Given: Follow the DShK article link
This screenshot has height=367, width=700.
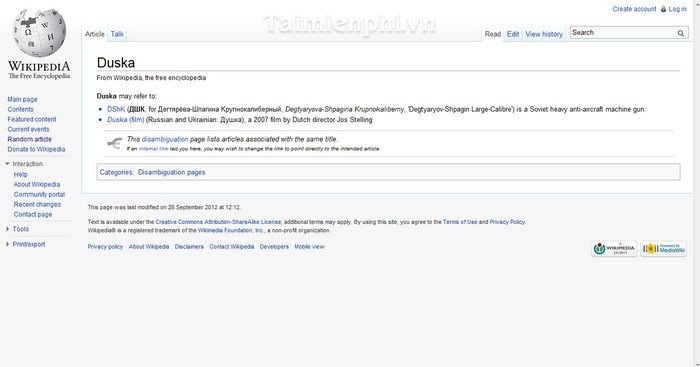Looking at the screenshot, I should point(116,109).
